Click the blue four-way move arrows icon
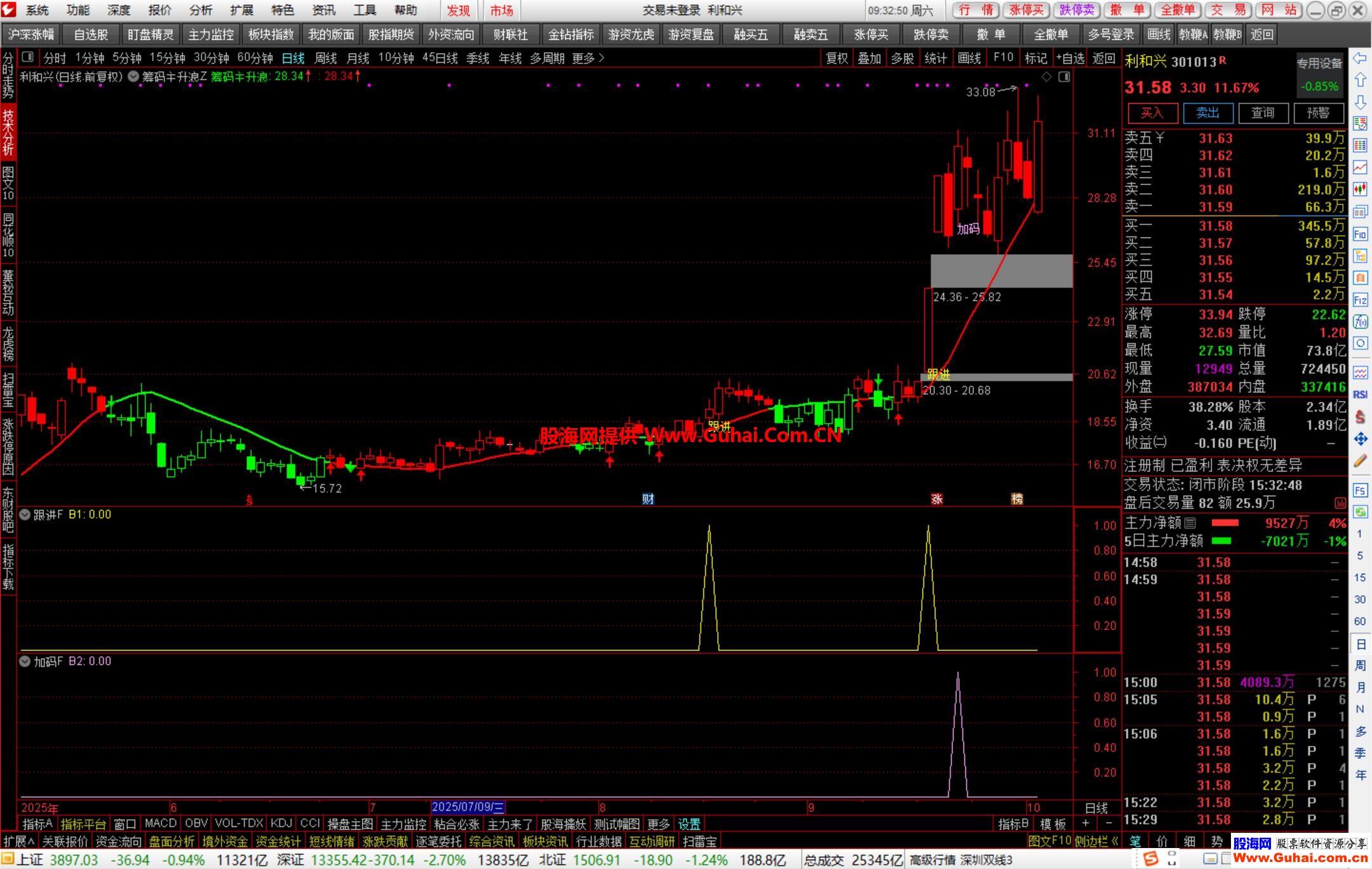1372x869 pixels. (1359, 439)
